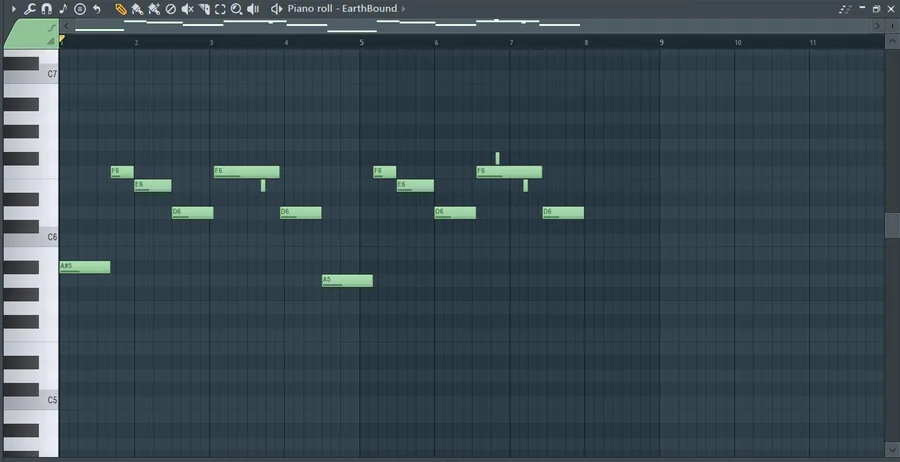Screen dimensions: 900x462
Task: Select the Paint brush tool
Action: tap(137, 9)
